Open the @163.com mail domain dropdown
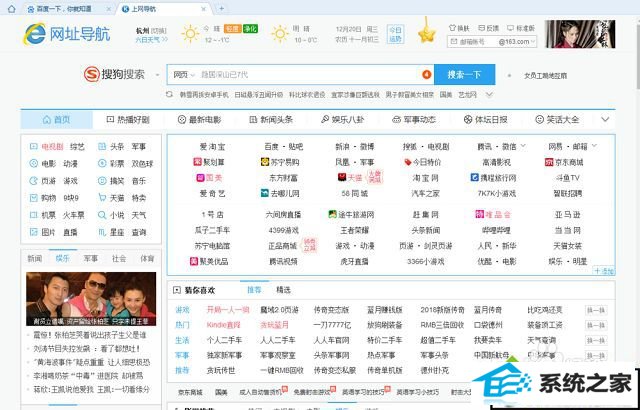This screenshot has width=640, height=410. point(533,41)
